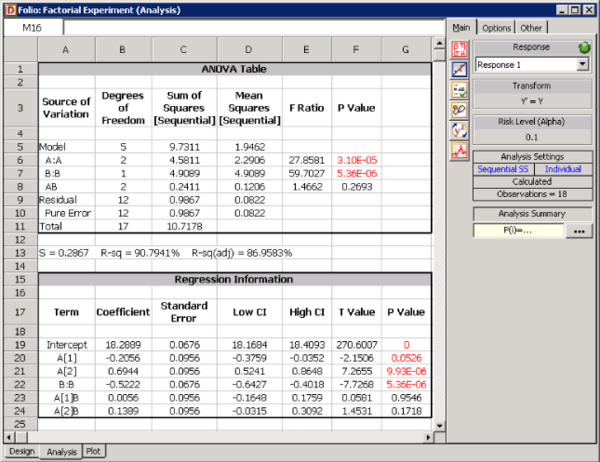
Task: Click the Low CI value -0.6427
Action: pos(249,385)
